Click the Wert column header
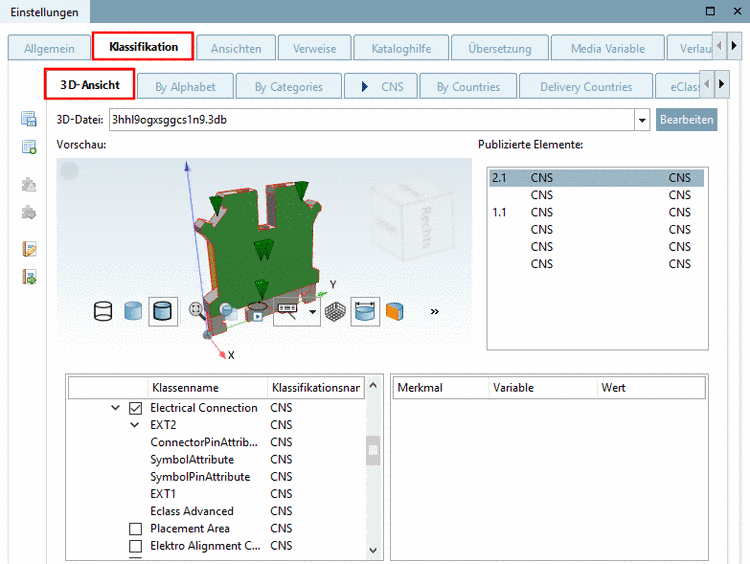 [x=651, y=387]
